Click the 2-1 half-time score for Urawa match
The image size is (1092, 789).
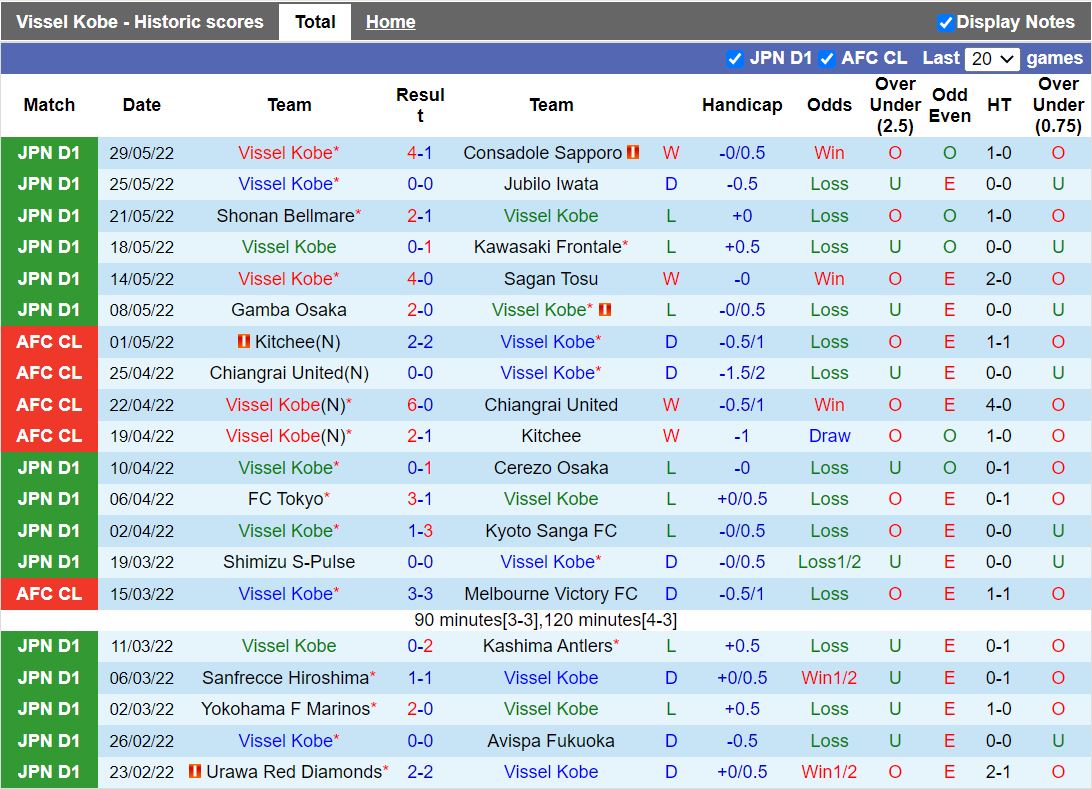[x=999, y=772]
